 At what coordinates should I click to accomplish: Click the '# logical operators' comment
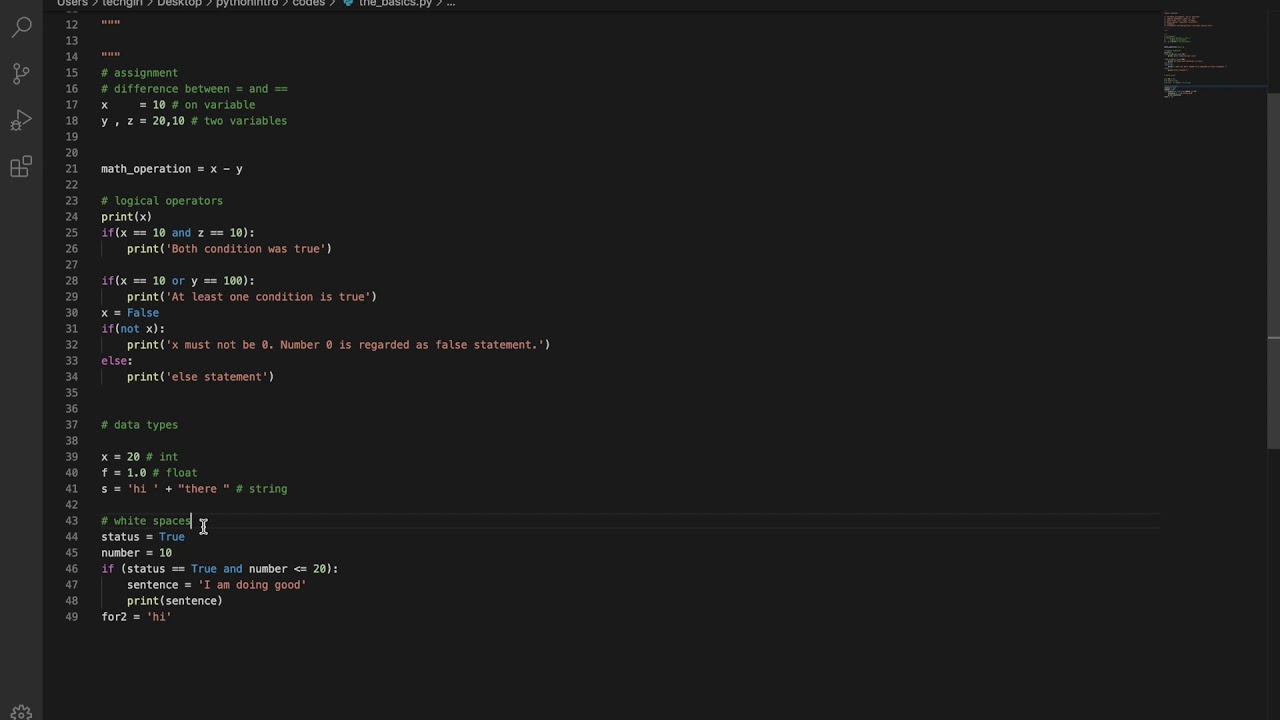tap(162, 201)
